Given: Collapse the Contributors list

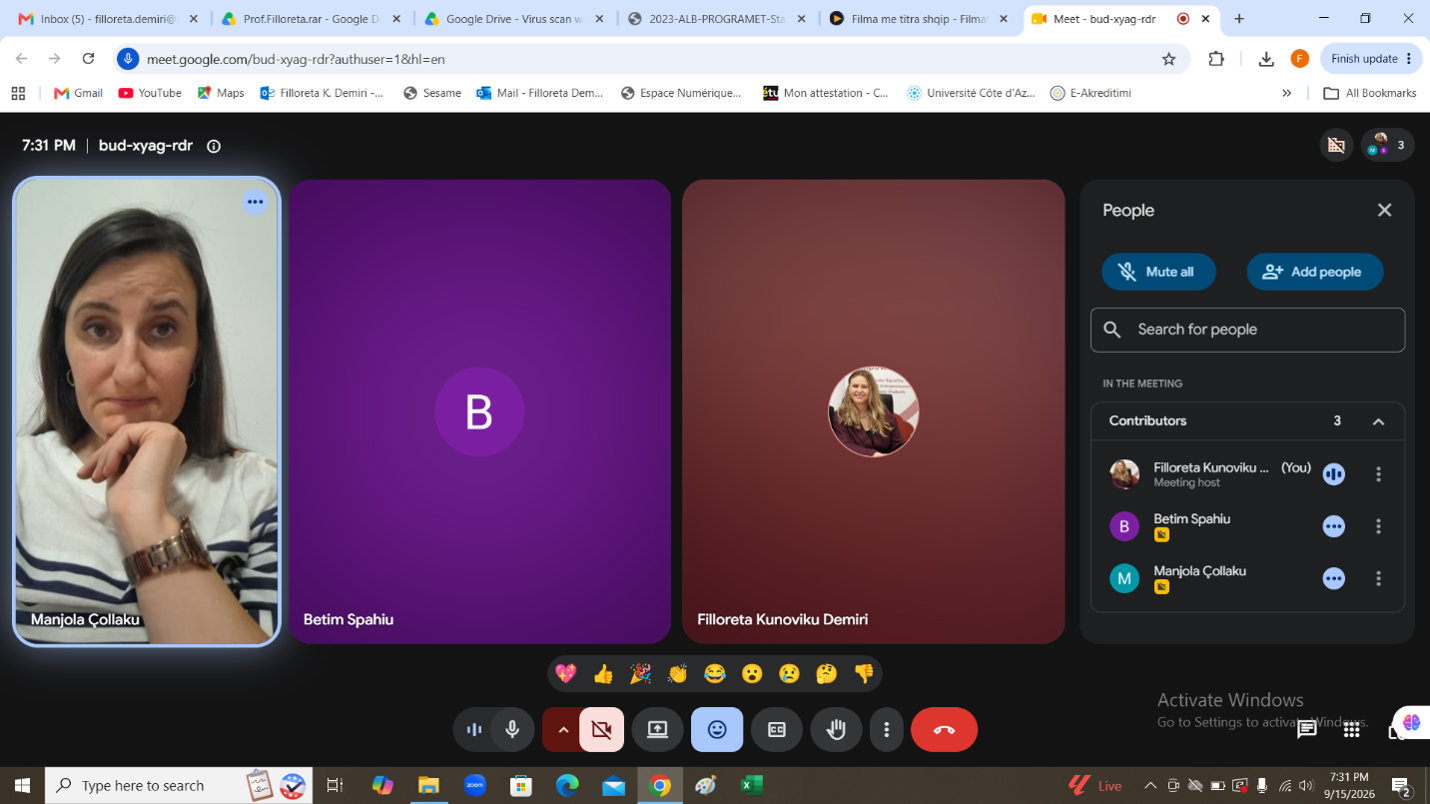Looking at the screenshot, I should 1378,422.
